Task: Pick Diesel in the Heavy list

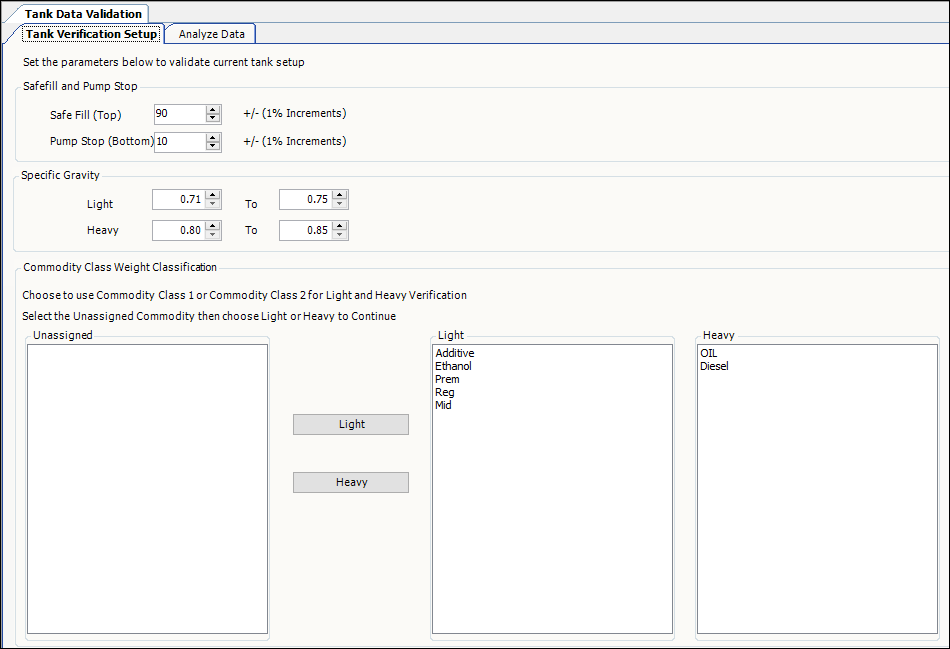Action: (714, 366)
